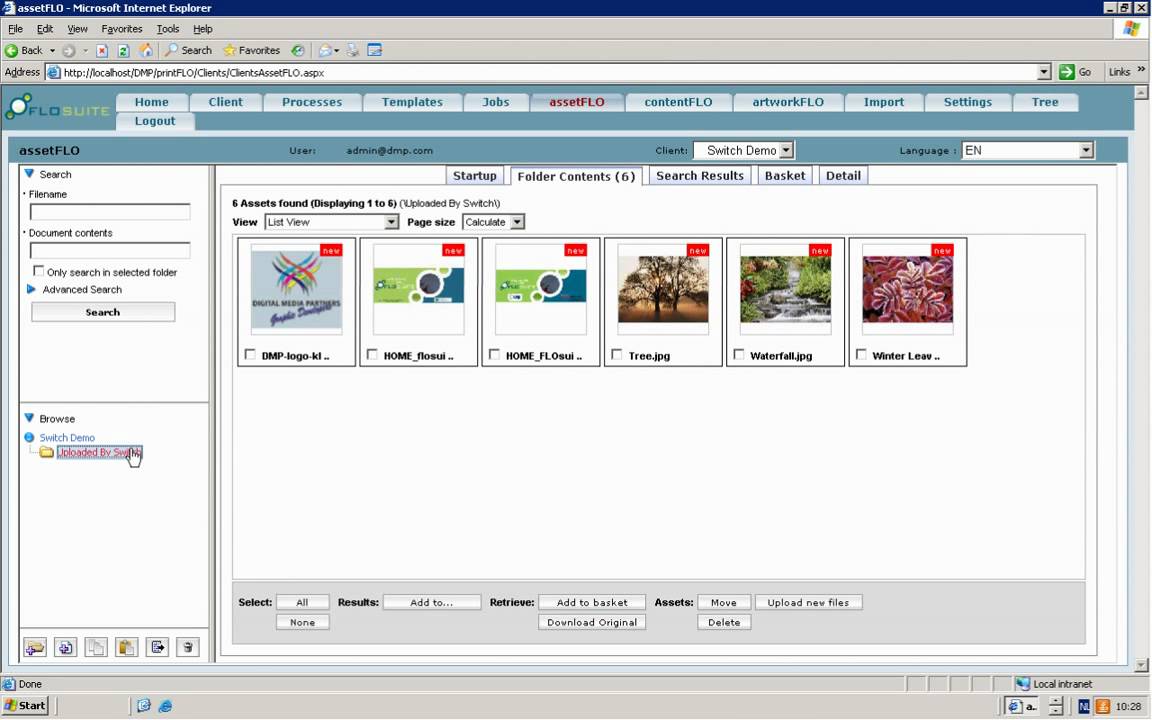1152x720 pixels.
Task: Check the HOME_flosui asset checkbox
Action: click(372, 355)
